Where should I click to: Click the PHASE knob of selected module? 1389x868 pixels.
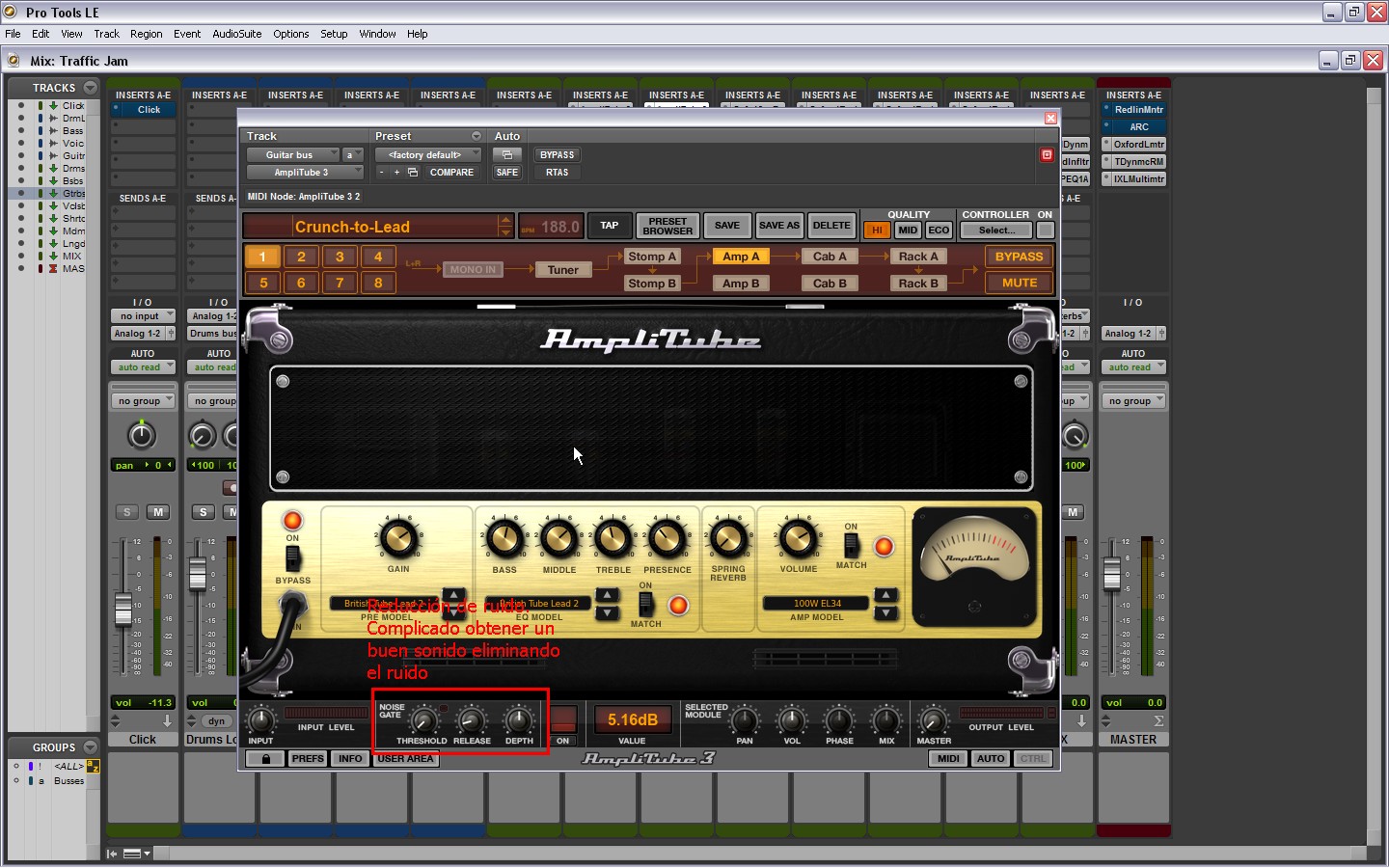pyautogui.click(x=838, y=720)
